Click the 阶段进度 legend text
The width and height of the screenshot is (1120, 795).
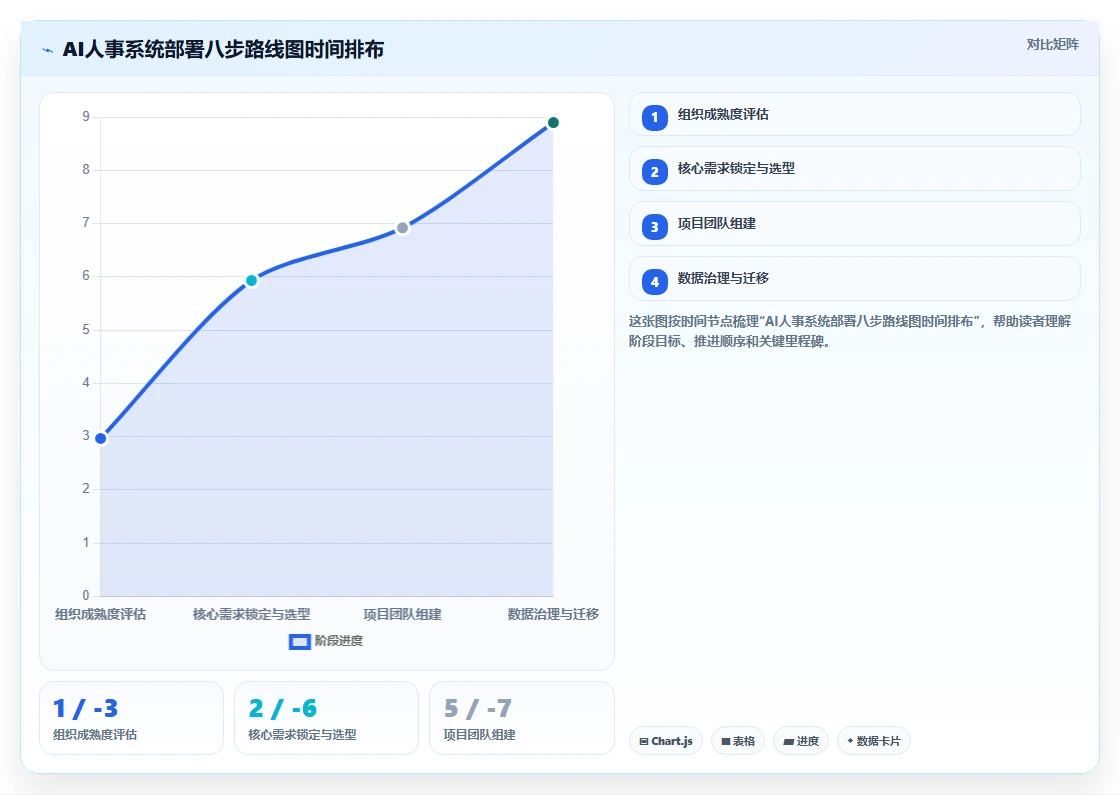pos(339,641)
